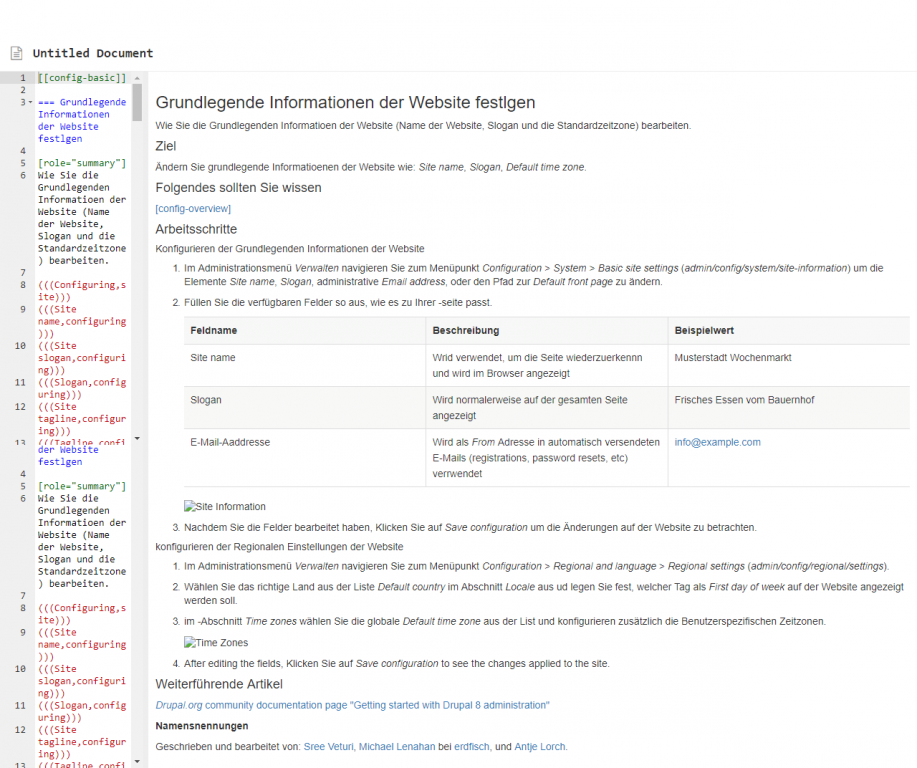Collapse the section fold arrow at line 3
The image size is (917, 768).
tap(31, 102)
